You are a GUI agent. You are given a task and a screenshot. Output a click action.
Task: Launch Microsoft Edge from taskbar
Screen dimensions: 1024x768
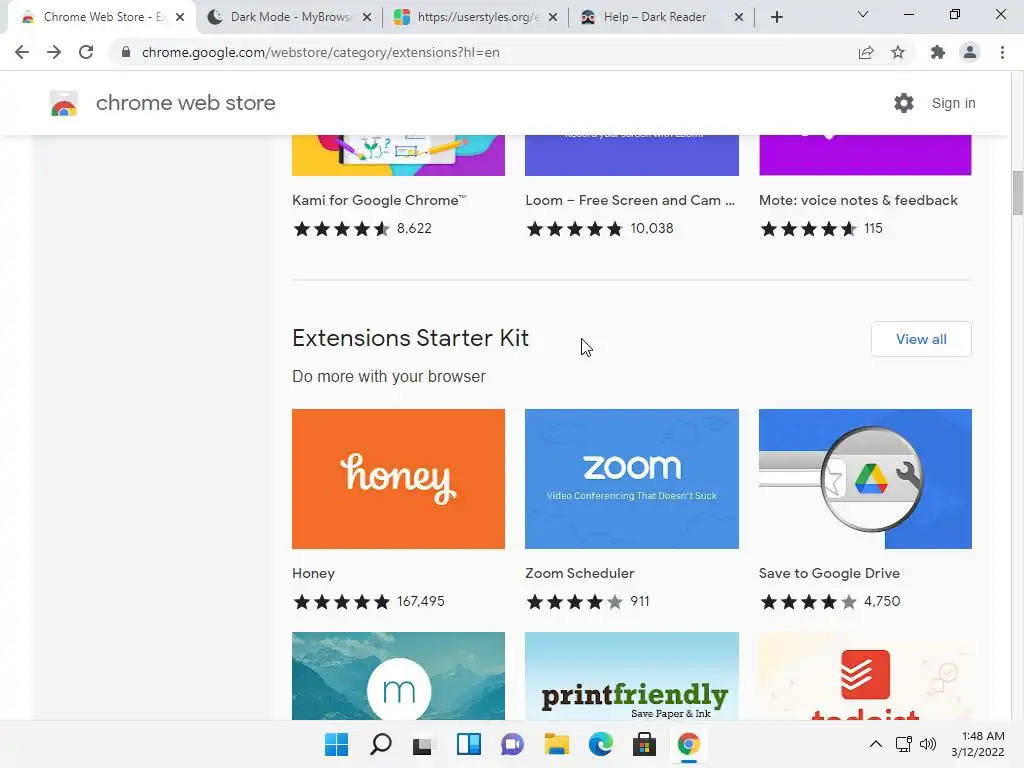point(600,744)
